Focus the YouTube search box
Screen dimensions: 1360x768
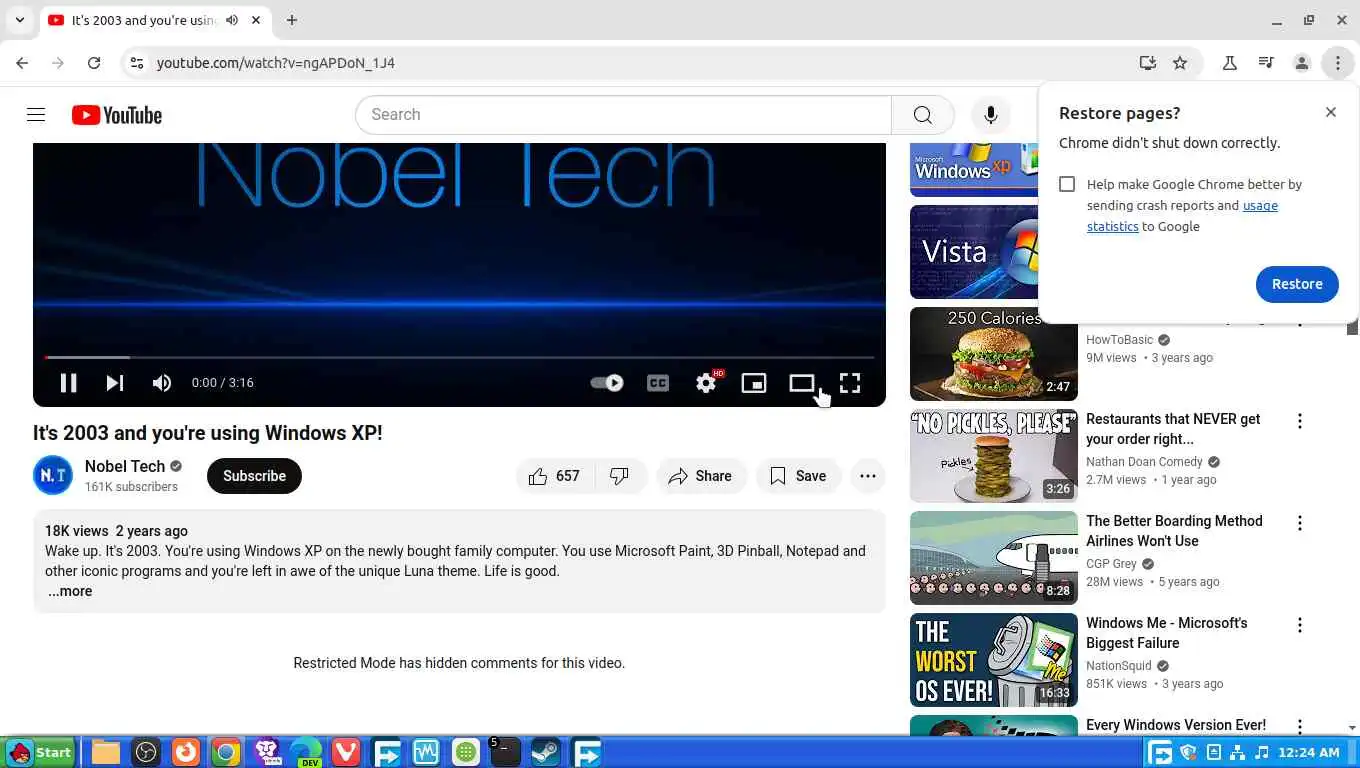(x=623, y=115)
